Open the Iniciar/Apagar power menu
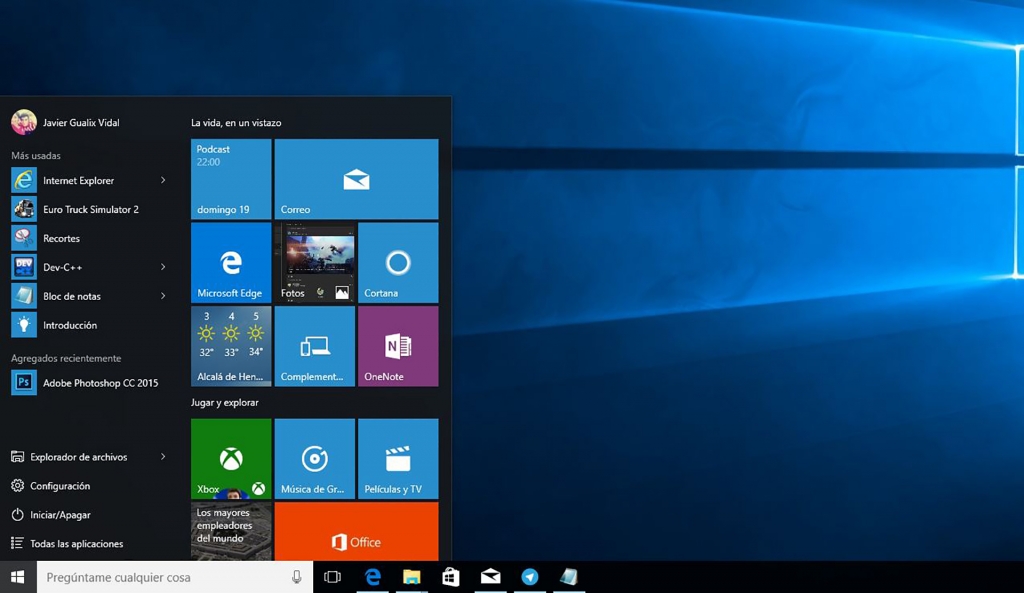The width and height of the screenshot is (1024, 593). pos(60,515)
